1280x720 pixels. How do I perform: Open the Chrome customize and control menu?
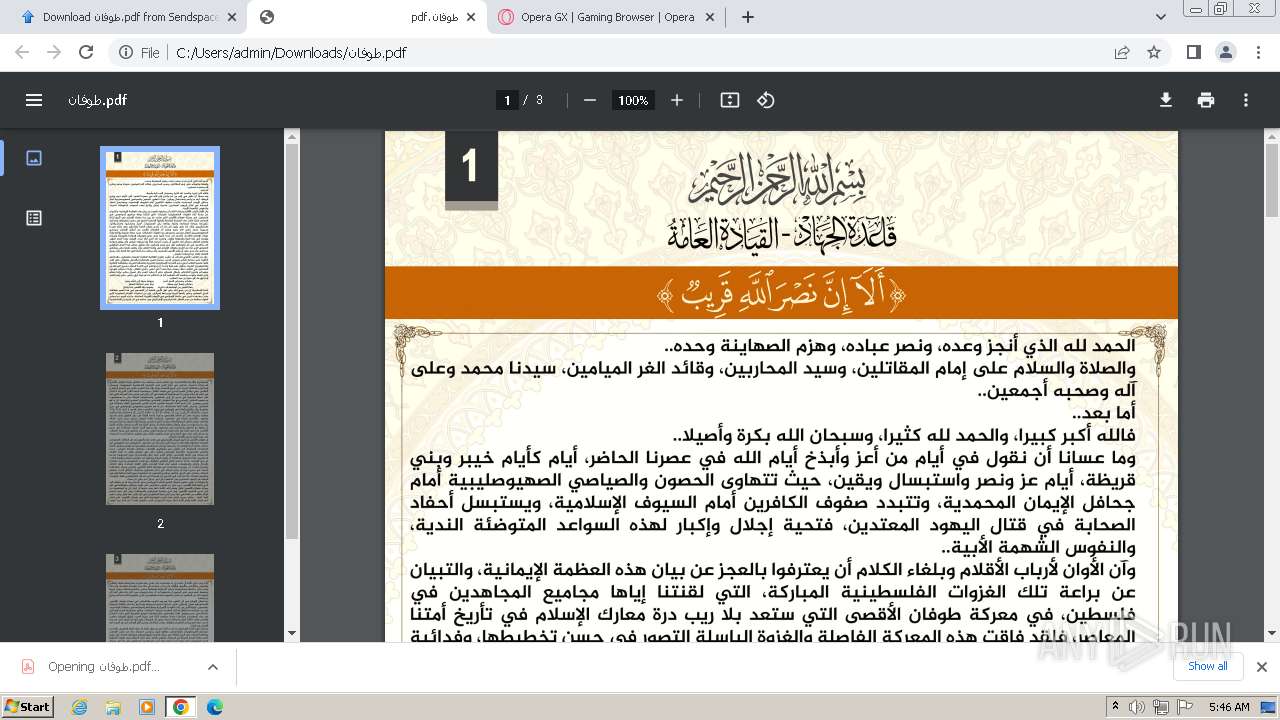point(1258,52)
